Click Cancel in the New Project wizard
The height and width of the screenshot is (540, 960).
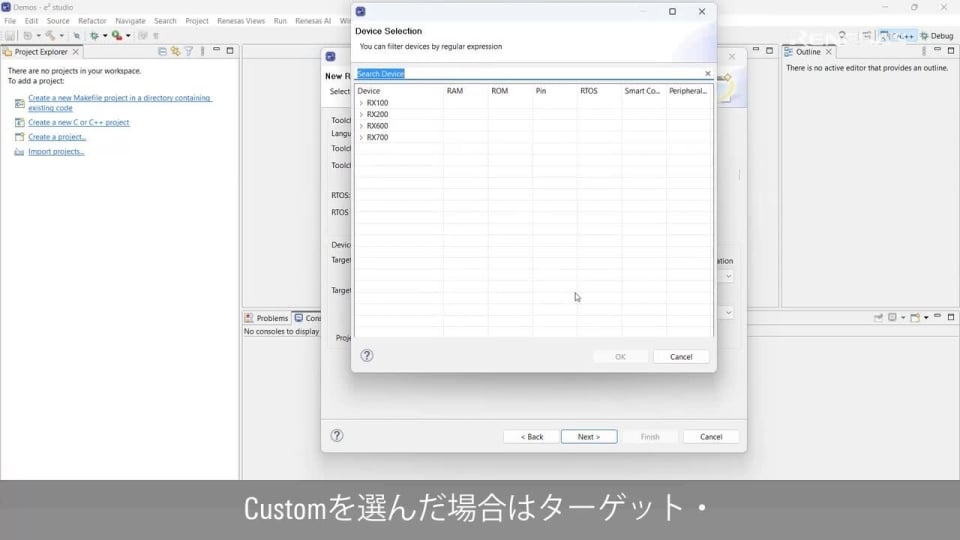coord(711,437)
